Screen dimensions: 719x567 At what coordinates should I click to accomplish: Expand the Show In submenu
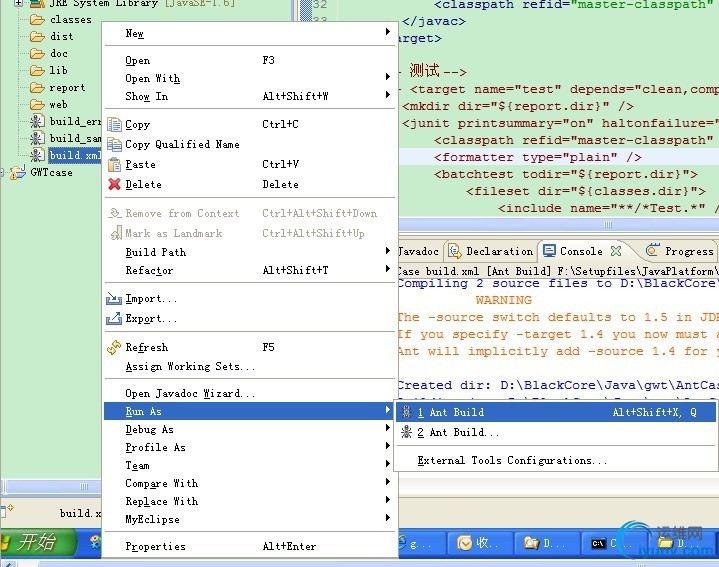pyautogui.click(x=250, y=96)
